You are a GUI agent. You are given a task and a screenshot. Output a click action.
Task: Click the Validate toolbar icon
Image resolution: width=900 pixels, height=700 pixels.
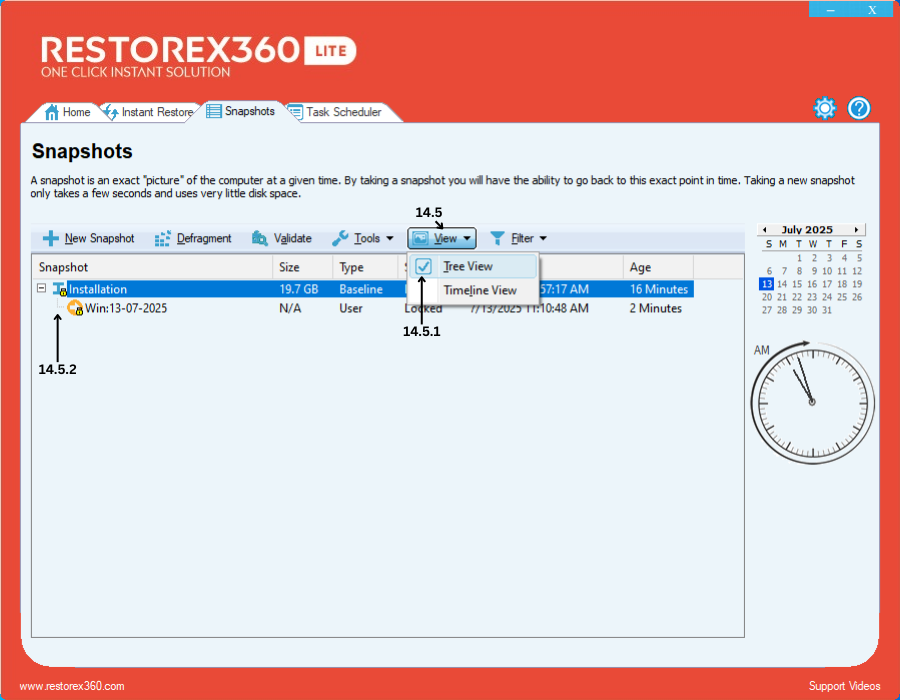[x=260, y=239]
